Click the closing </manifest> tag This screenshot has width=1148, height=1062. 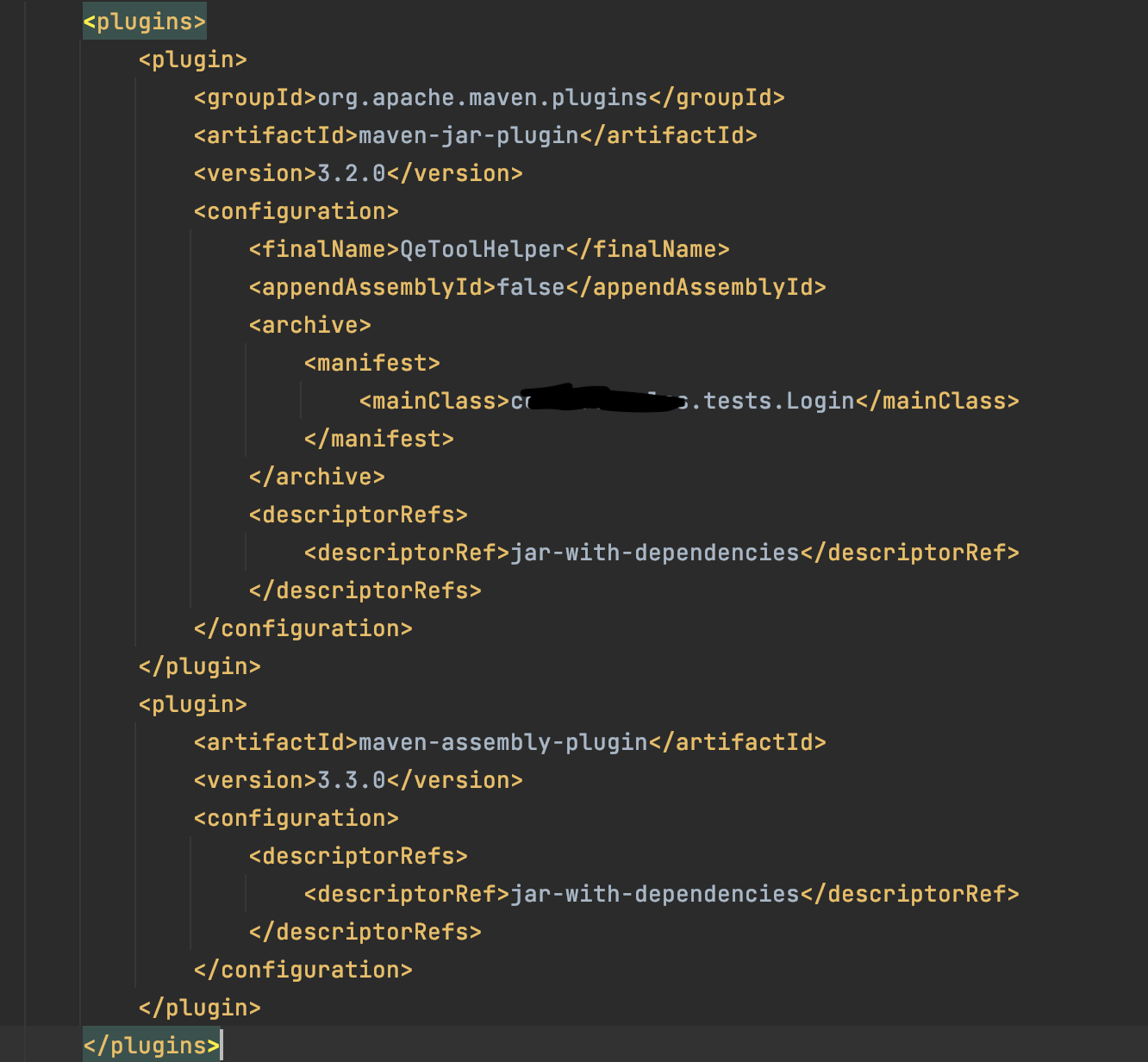(x=379, y=439)
